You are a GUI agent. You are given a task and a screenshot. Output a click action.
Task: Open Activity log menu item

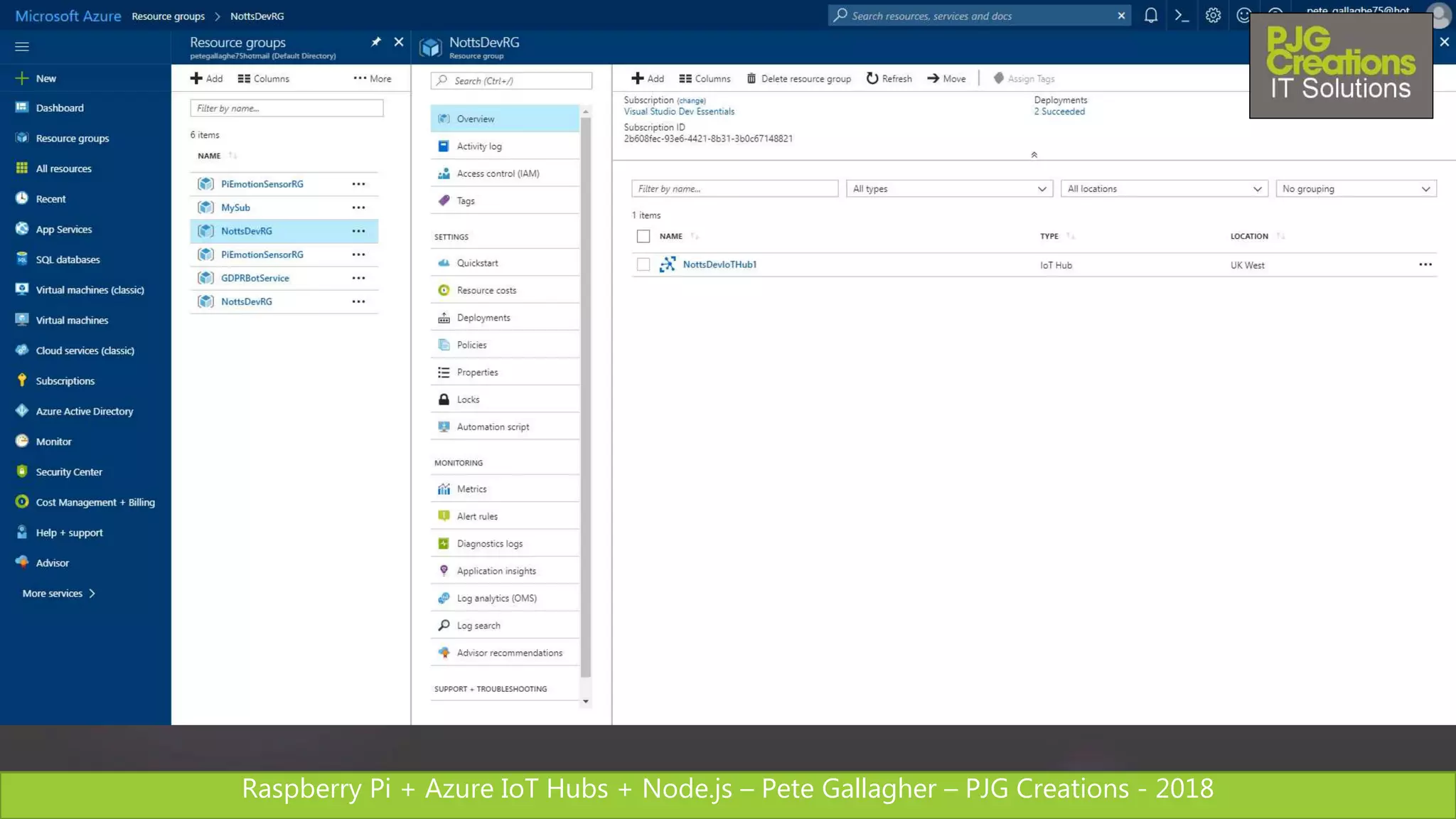[x=479, y=146]
